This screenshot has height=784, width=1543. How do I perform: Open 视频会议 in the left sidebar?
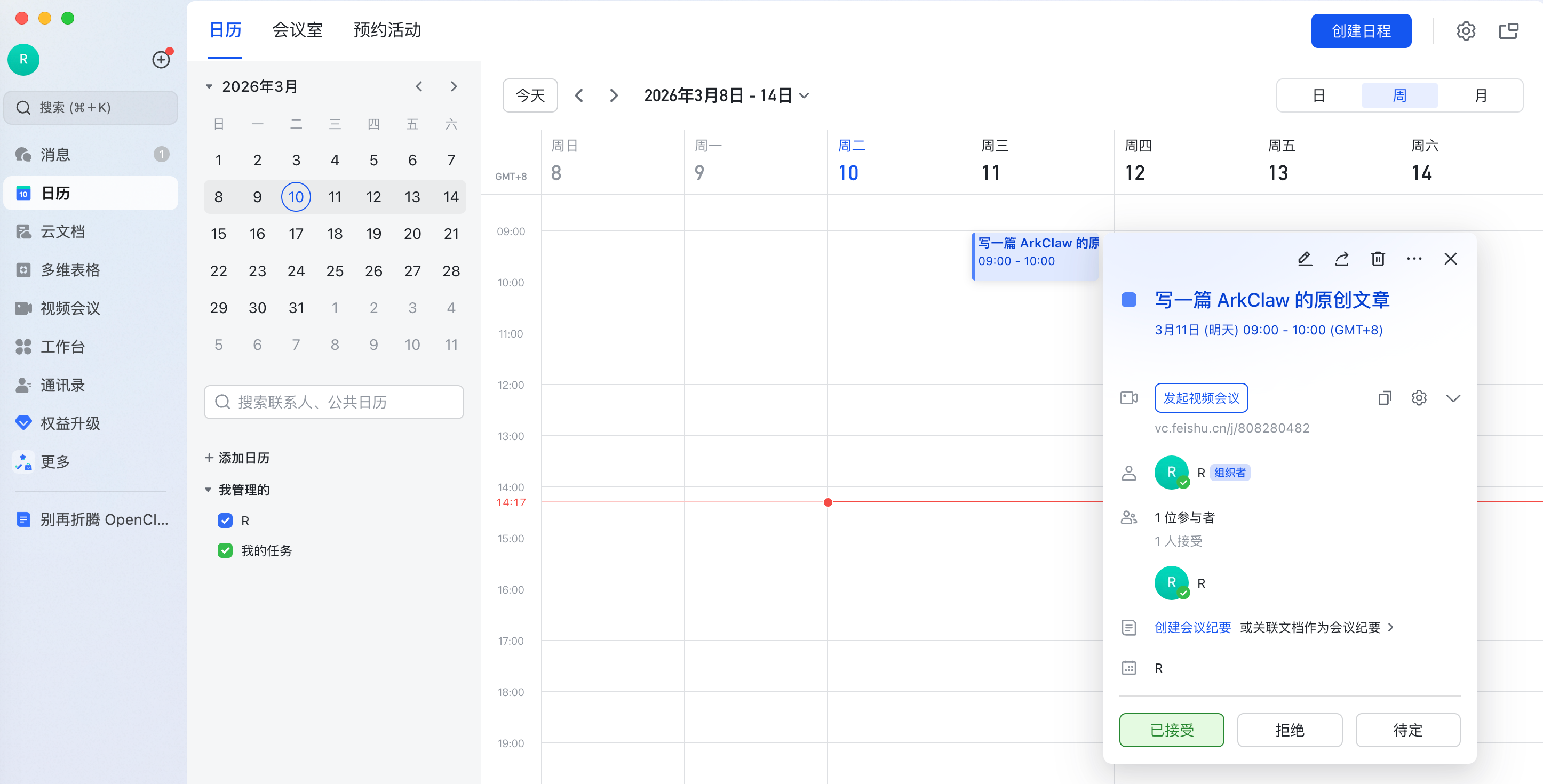(x=69, y=308)
